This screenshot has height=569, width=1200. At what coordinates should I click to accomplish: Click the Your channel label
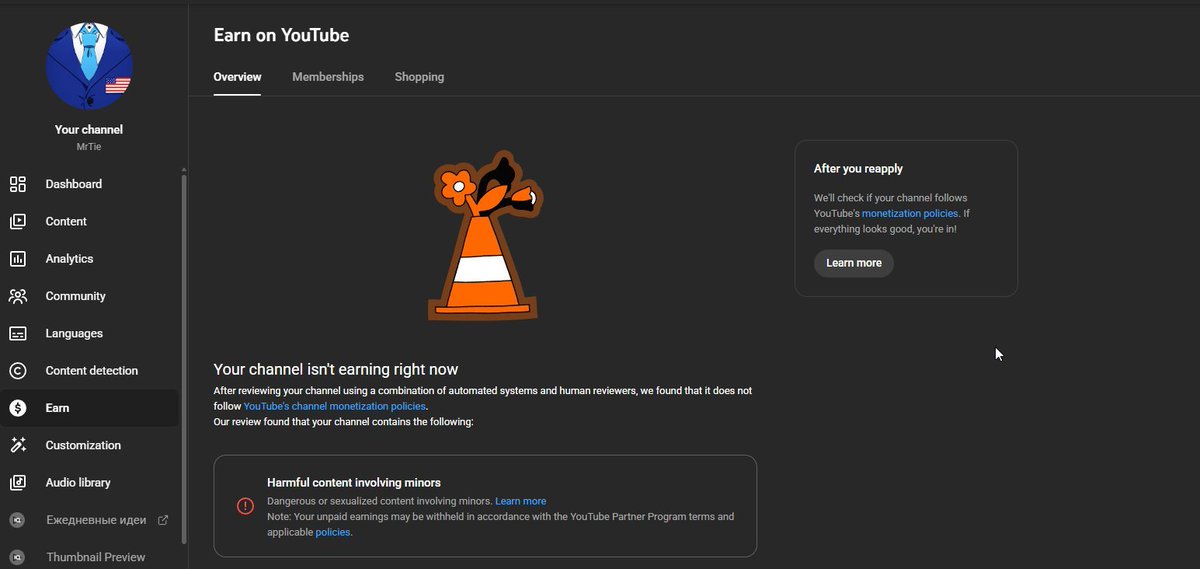(89, 130)
